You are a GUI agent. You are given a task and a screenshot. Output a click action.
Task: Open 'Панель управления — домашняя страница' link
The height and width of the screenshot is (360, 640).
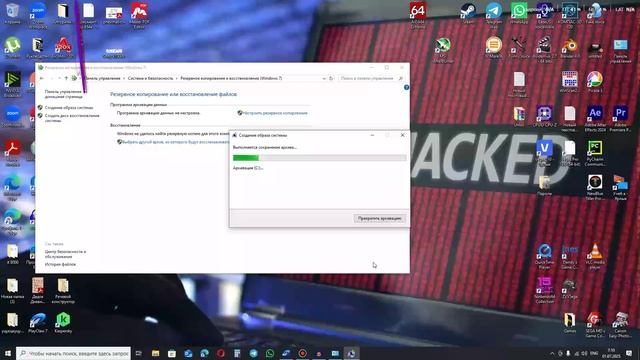tap(64, 94)
